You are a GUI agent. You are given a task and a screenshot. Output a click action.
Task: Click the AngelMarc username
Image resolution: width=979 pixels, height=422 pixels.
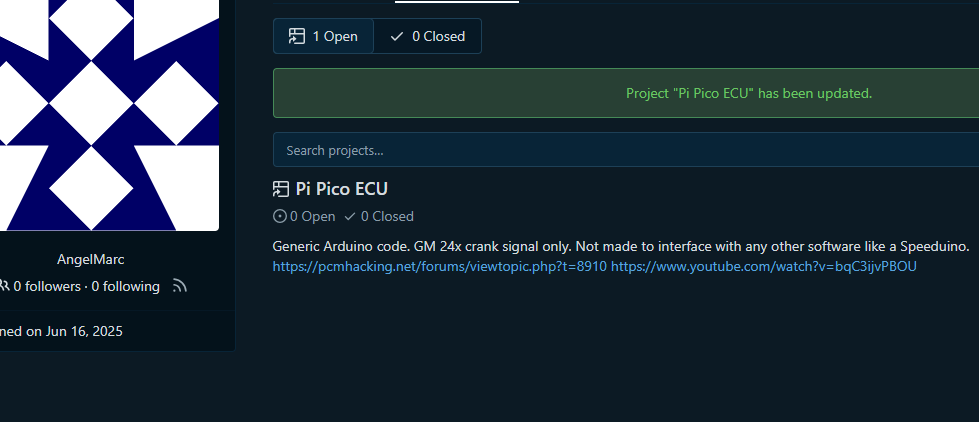[x=91, y=259]
